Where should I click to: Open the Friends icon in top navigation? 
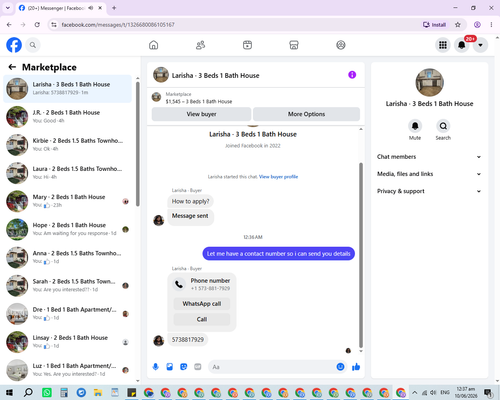(200, 45)
